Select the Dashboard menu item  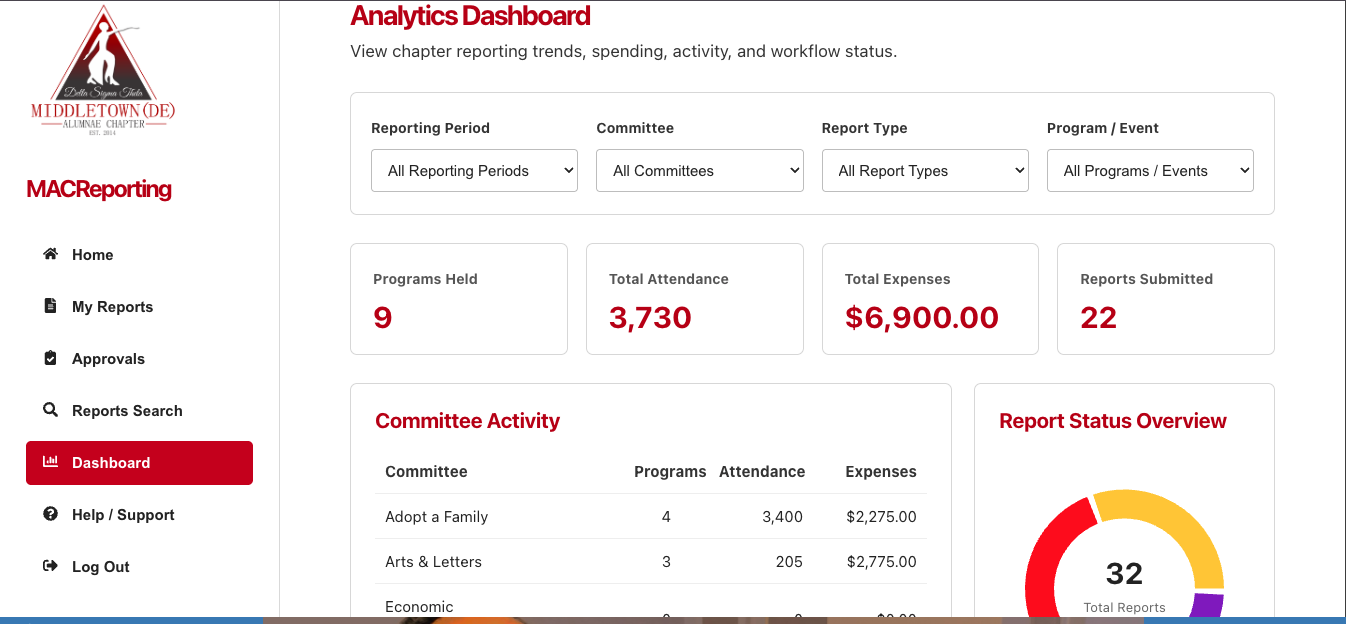(x=139, y=463)
